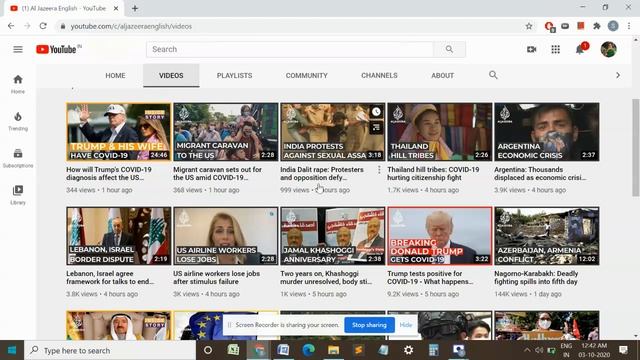This screenshot has width=640, height=360.
Task: Add India protests video to Watch later
Action: coord(376,112)
